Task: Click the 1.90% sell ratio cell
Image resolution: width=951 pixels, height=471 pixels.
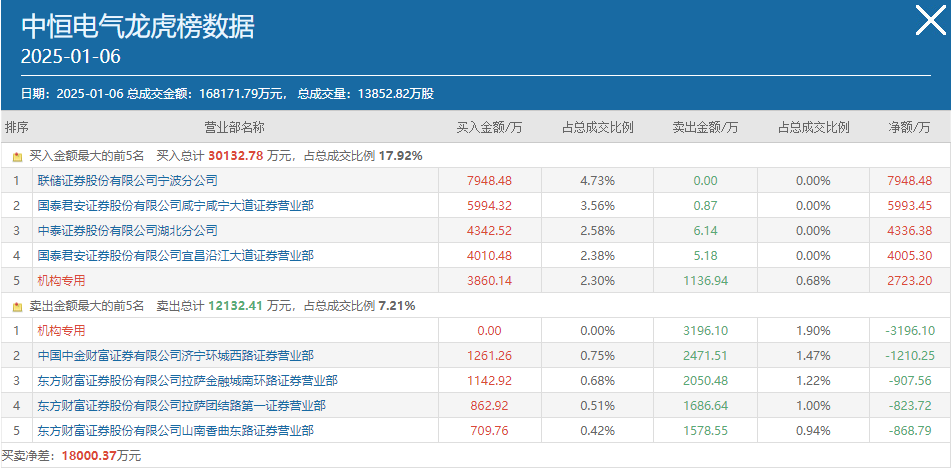Action: (813, 331)
